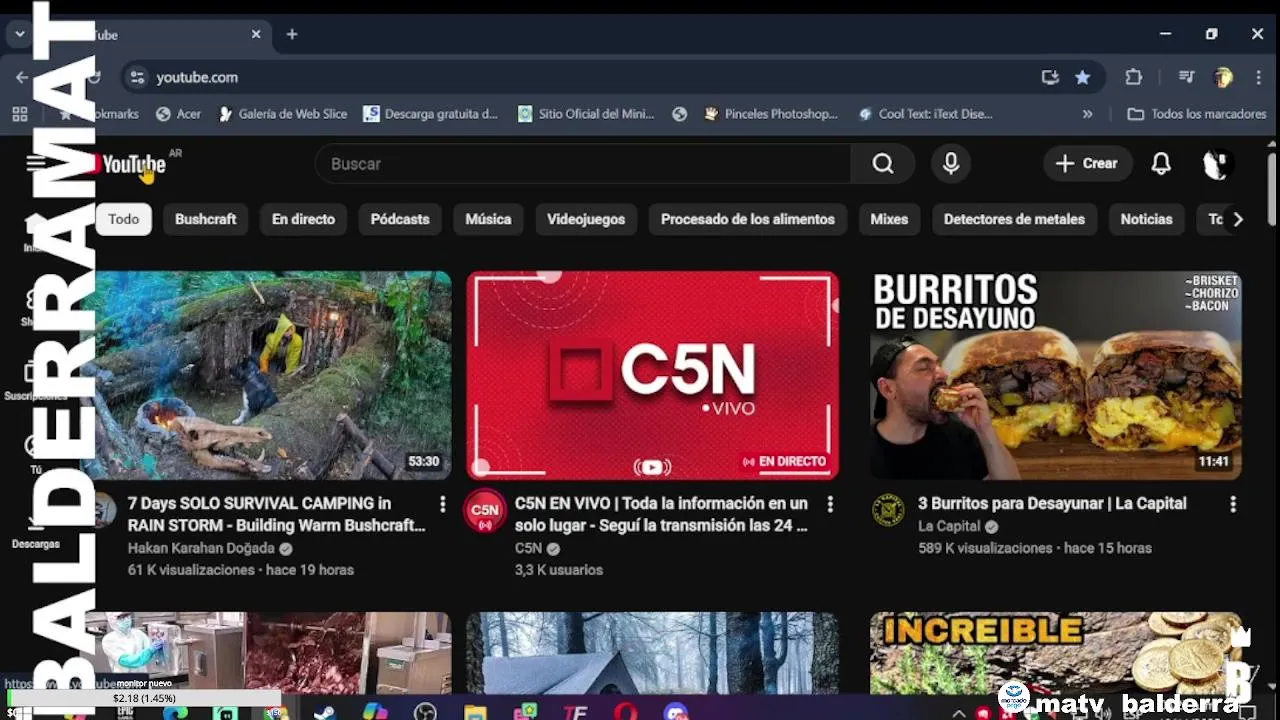This screenshot has height=720, width=1280.
Task: Select the Música filter chip
Action: pos(488,219)
